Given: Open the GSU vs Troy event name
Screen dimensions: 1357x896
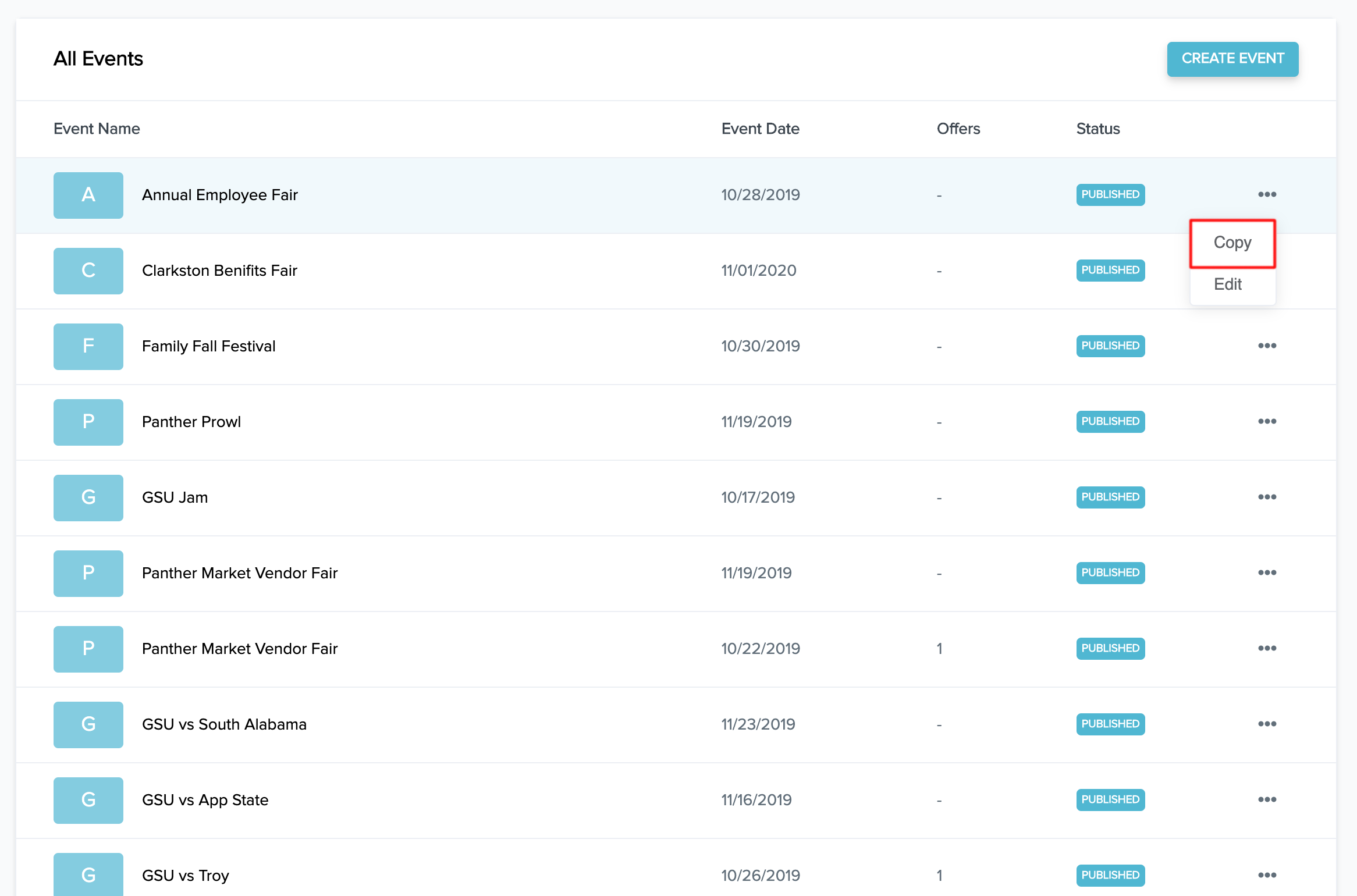Looking at the screenshot, I should click(186, 876).
